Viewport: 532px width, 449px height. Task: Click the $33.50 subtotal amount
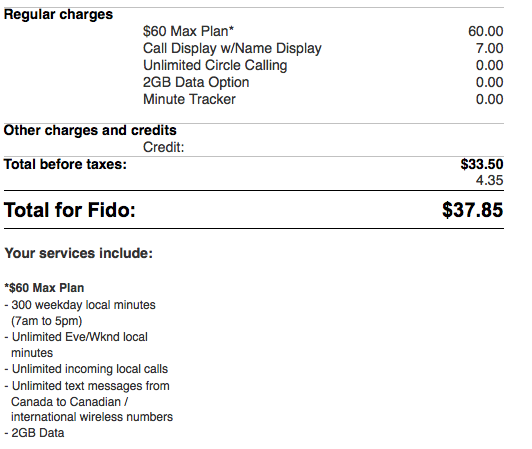[482, 164]
